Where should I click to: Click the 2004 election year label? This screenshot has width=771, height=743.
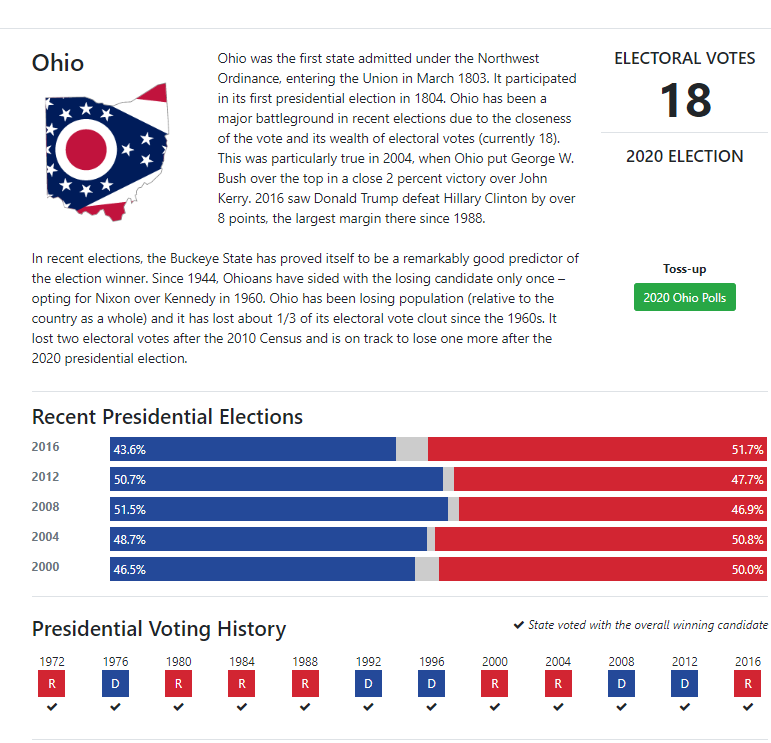(46, 537)
